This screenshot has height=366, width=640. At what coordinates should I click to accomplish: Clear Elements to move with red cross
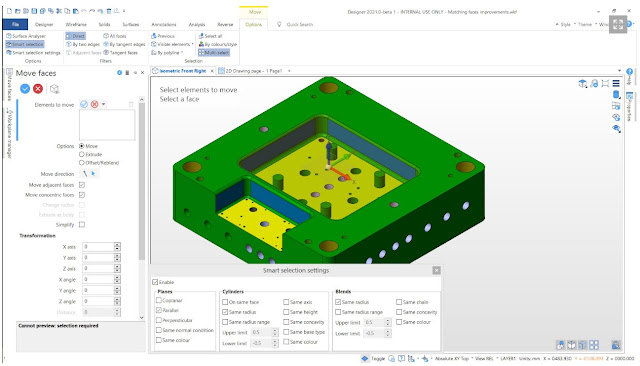(95, 104)
